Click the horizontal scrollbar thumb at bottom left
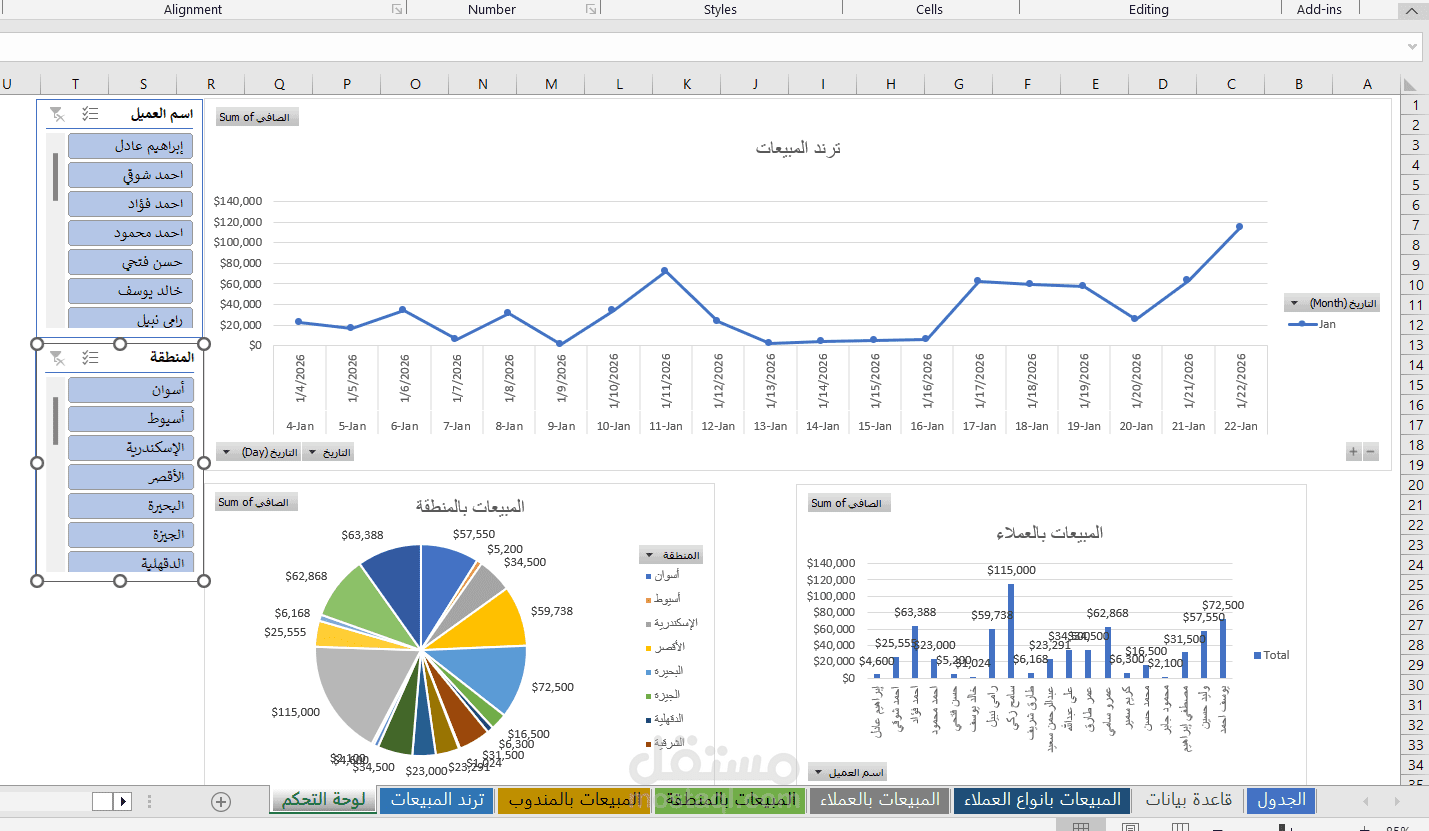This screenshot has width=1429, height=831. (x=102, y=801)
